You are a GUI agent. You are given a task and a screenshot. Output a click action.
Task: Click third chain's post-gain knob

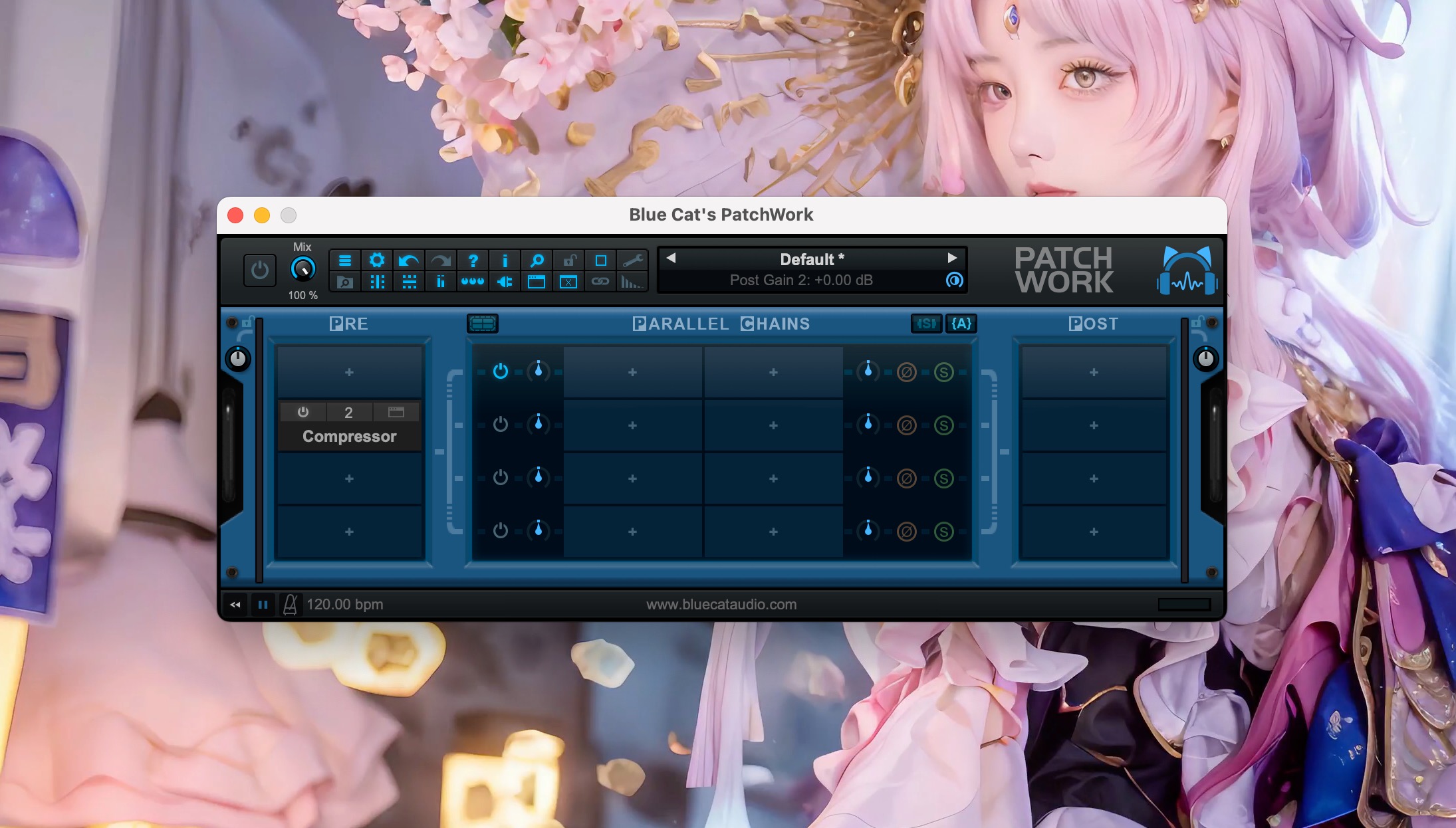click(x=868, y=477)
